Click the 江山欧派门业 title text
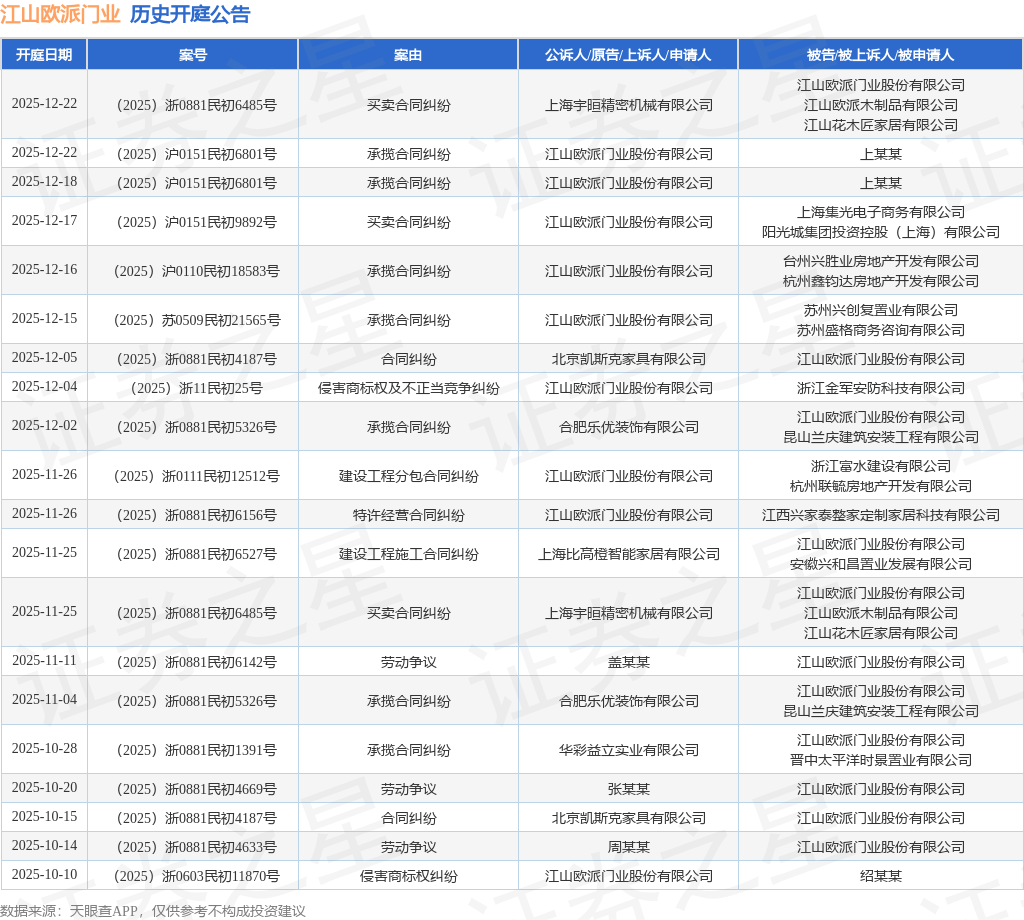This screenshot has height=920, width=1024. (x=60, y=14)
